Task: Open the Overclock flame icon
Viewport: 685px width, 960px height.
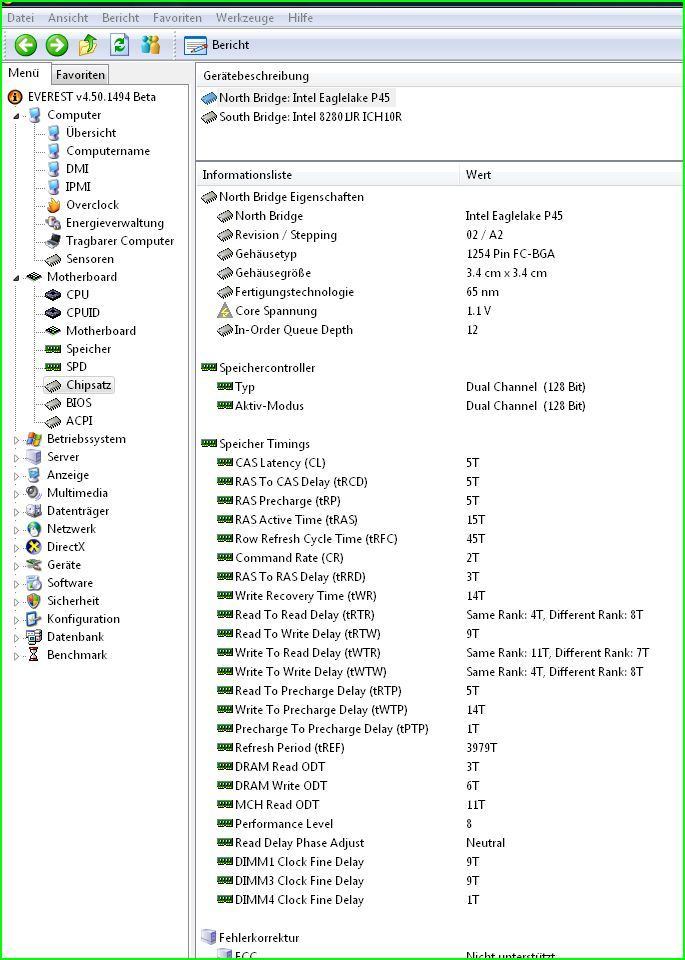Action: click(54, 205)
